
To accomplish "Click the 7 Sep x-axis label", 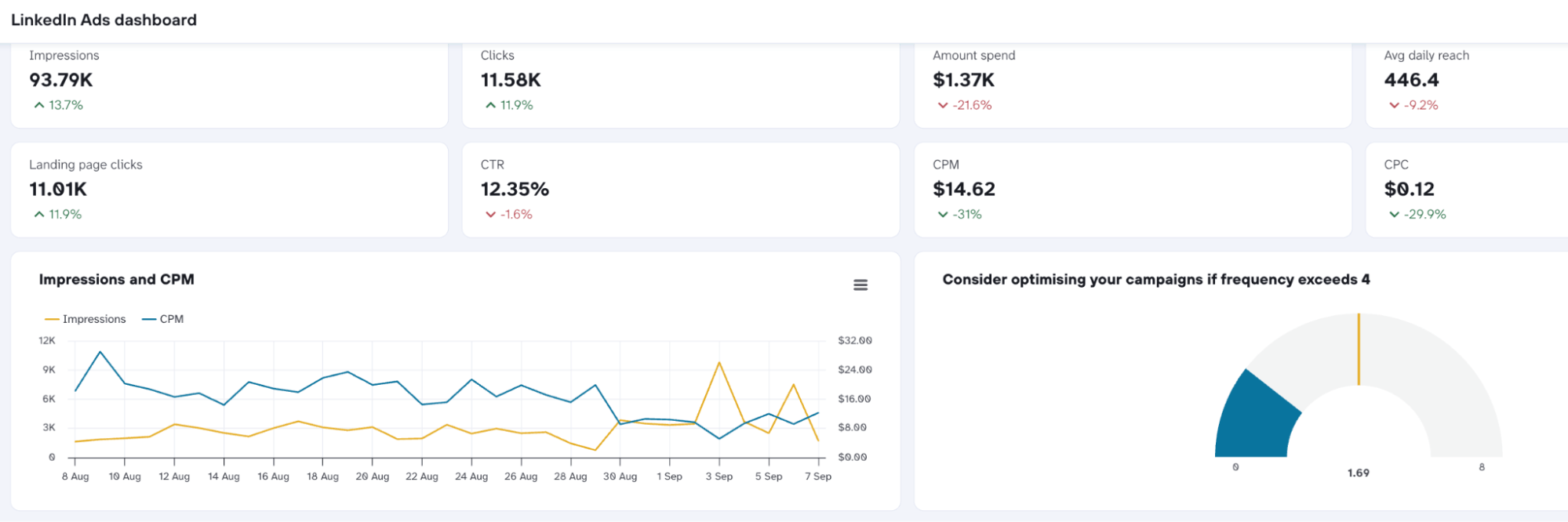I will click(x=818, y=477).
